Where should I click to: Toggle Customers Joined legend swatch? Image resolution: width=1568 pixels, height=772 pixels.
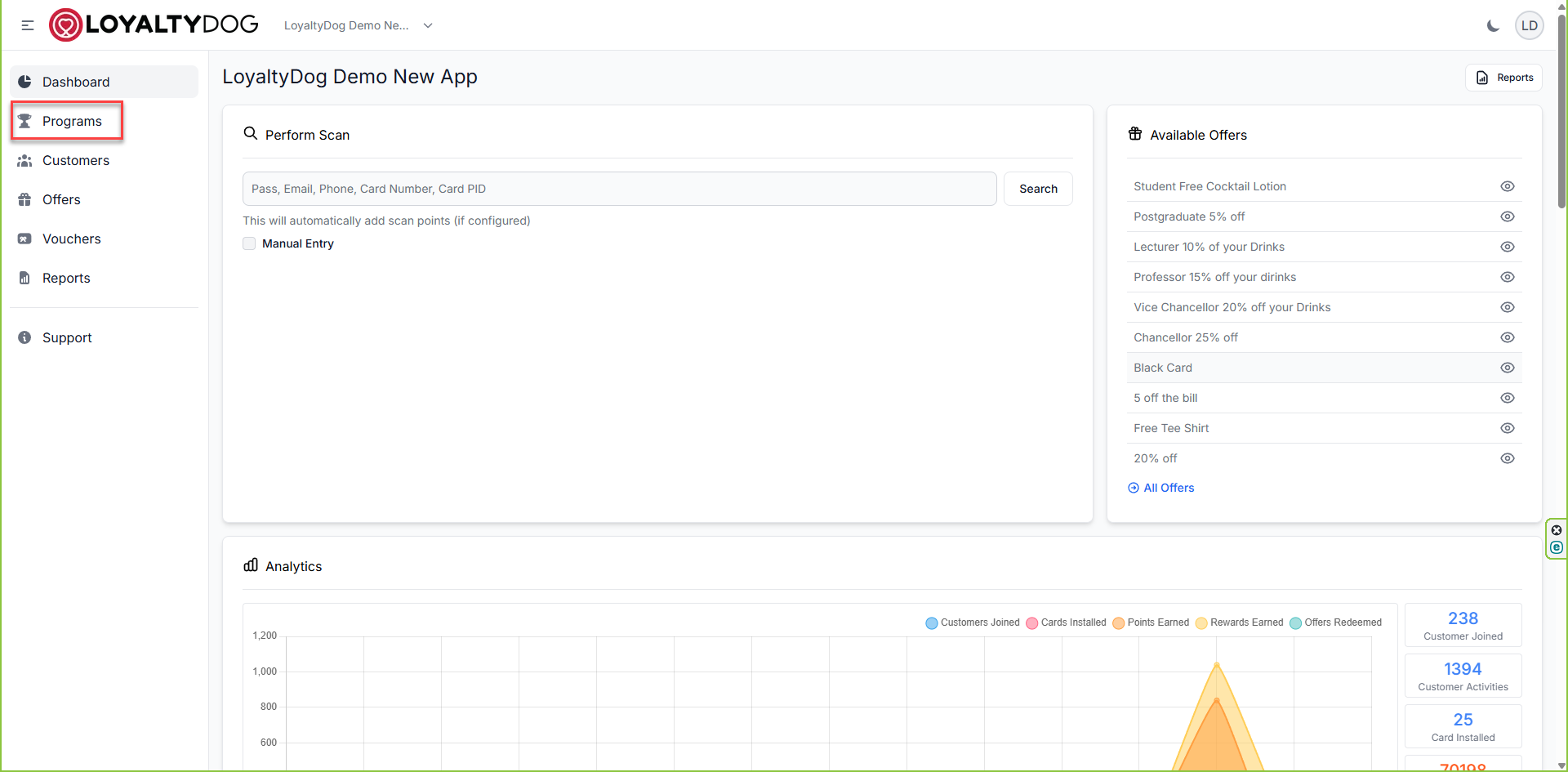click(932, 623)
